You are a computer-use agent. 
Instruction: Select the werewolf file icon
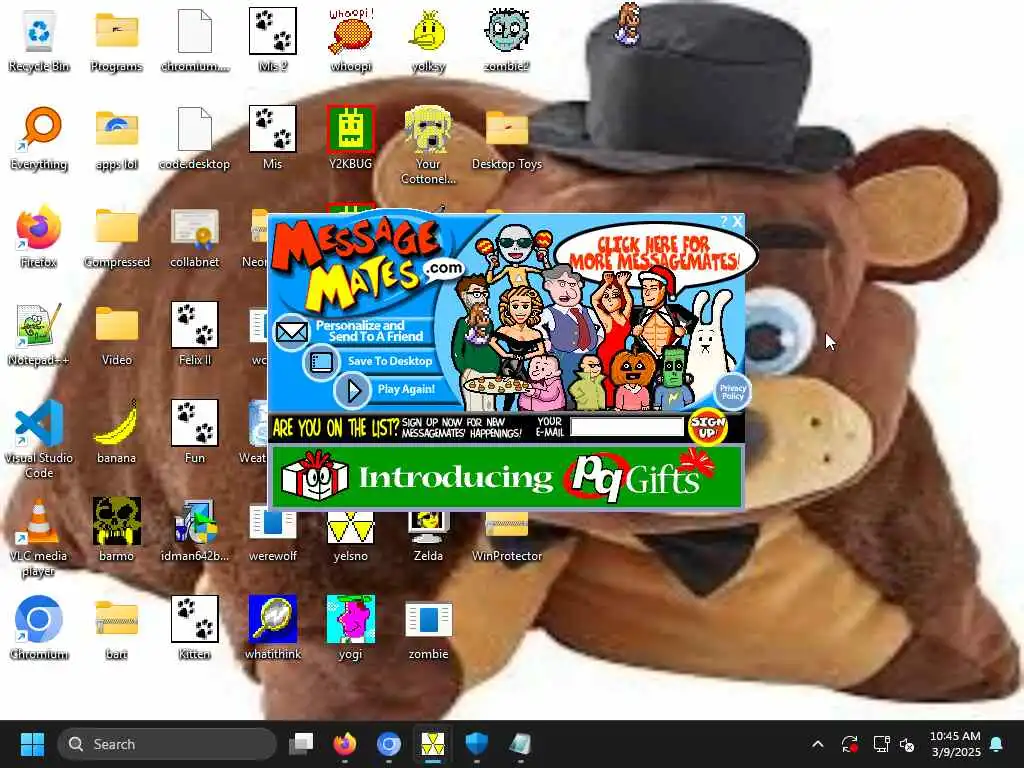pos(273,537)
